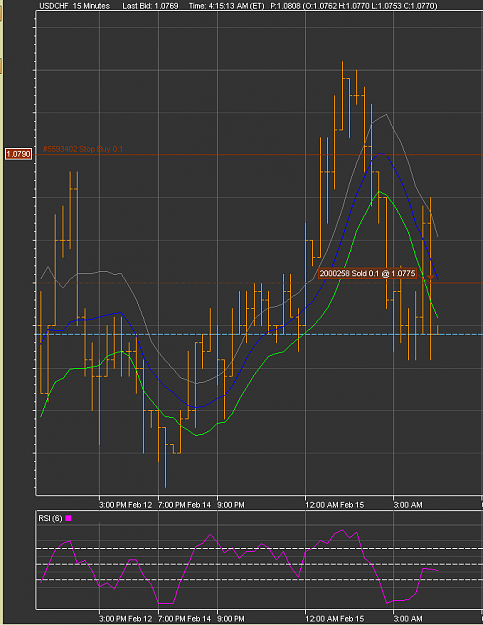Image resolution: width=483 pixels, height=625 pixels.
Task: Click the Last Bid: 1.0769 readout
Action: click(150, 6)
